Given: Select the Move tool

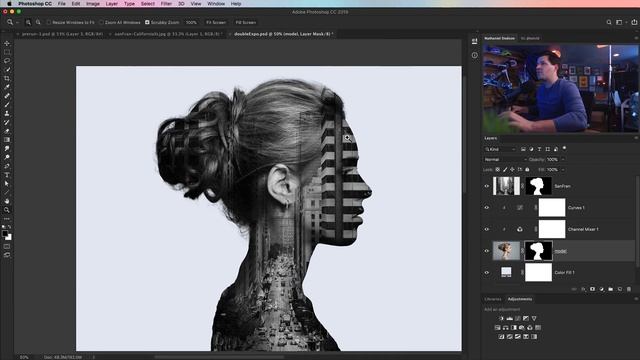Looking at the screenshot, I should coord(7,43).
